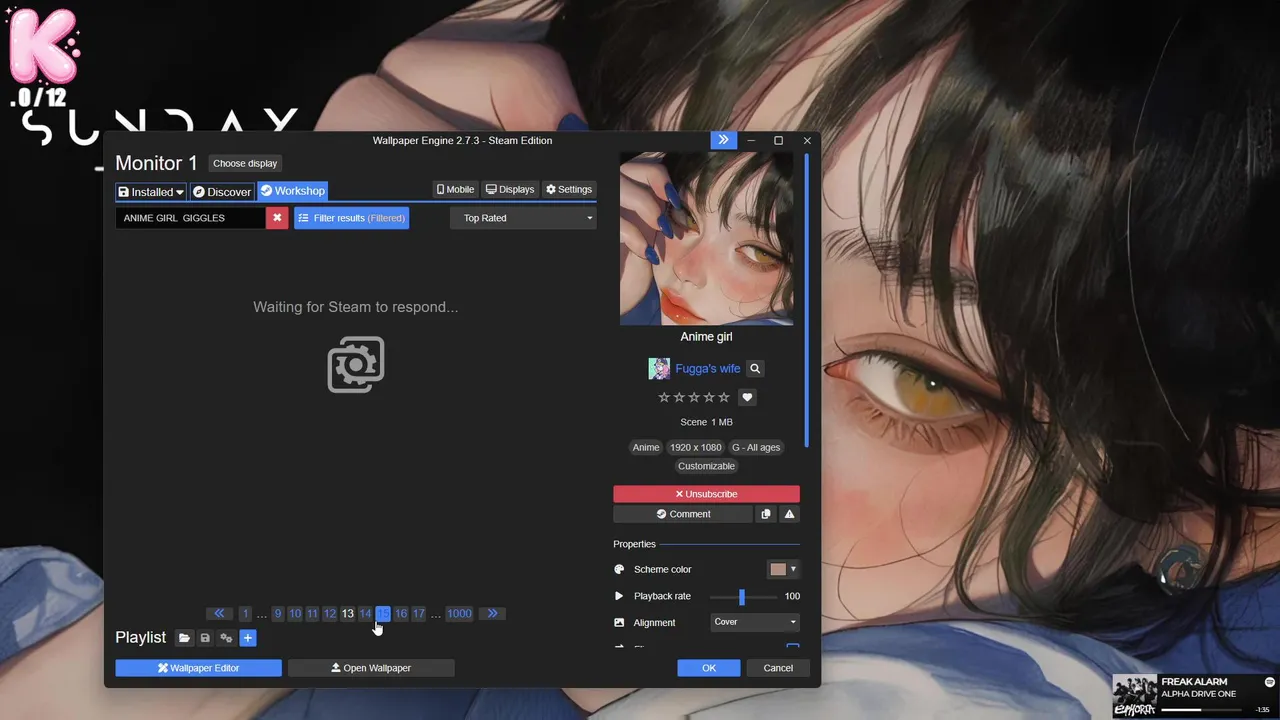Report the wallpaper with the warning triangle icon
This screenshot has width=1280, height=720.
pyautogui.click(x=789, y=514)
